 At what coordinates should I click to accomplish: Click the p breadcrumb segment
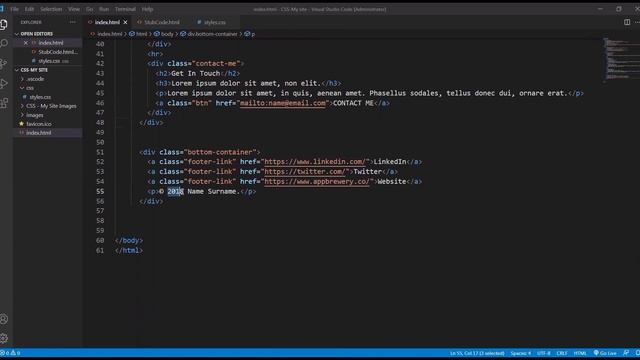point(253,34)
